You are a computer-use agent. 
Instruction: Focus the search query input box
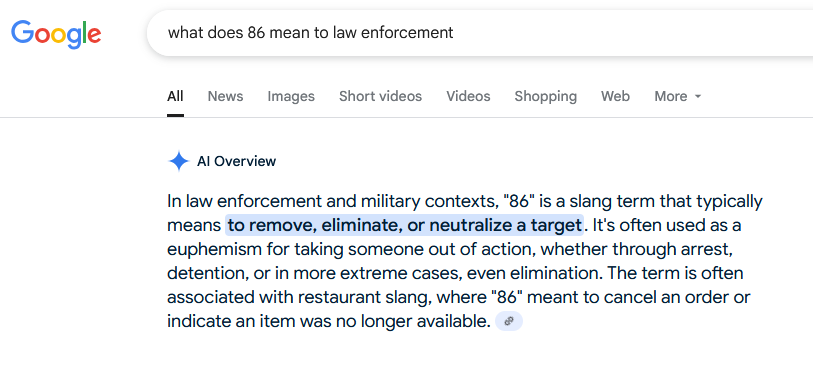coord(480,33)
